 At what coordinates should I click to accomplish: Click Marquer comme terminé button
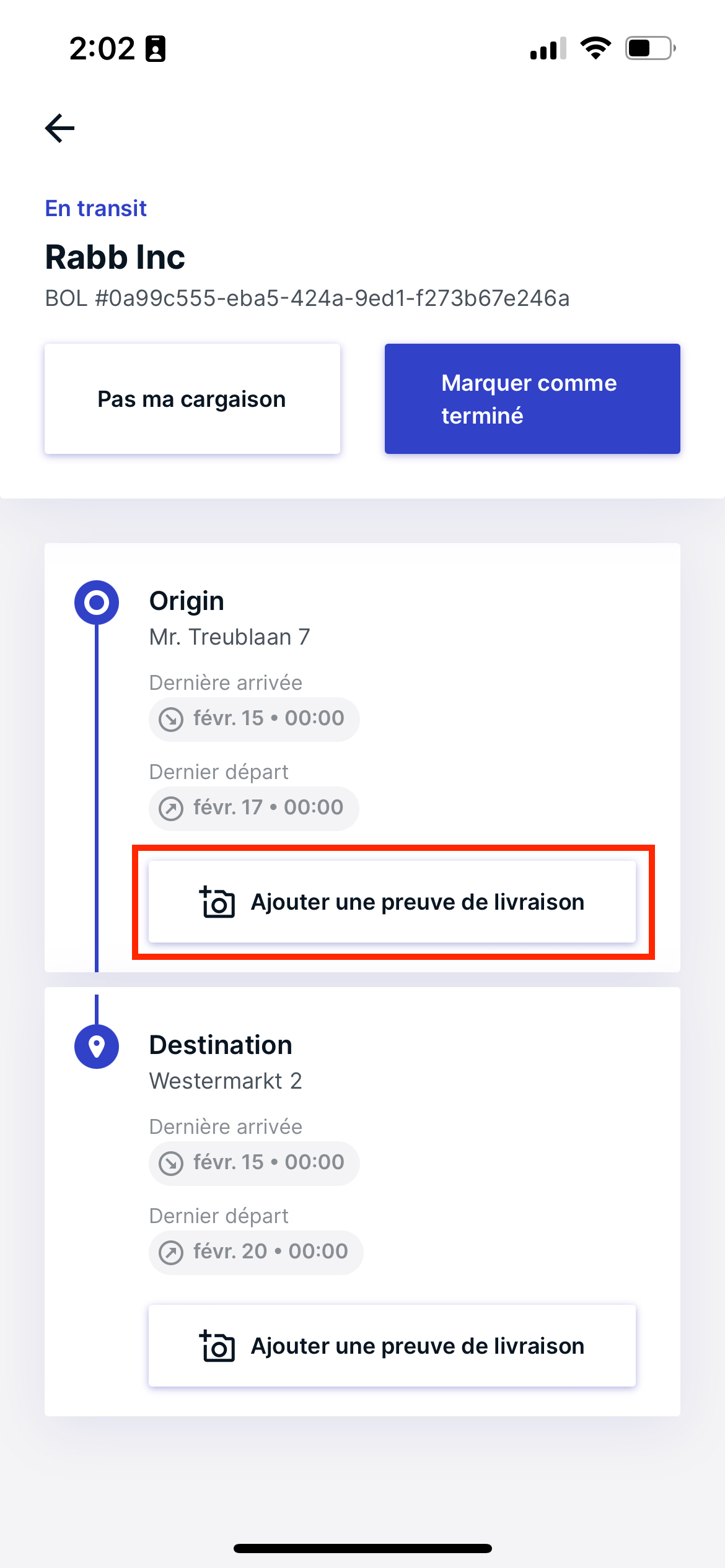click(x=532, y=399)
